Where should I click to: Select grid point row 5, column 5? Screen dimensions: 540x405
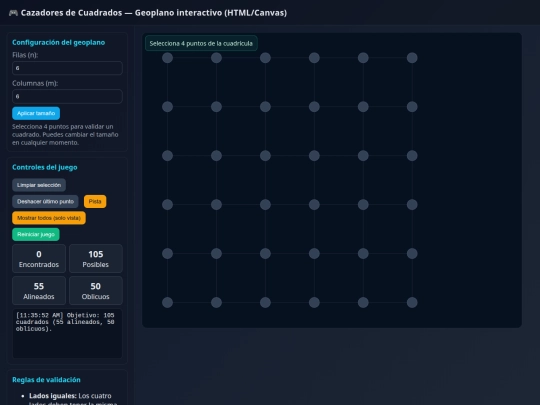click(x=363, y=253)
